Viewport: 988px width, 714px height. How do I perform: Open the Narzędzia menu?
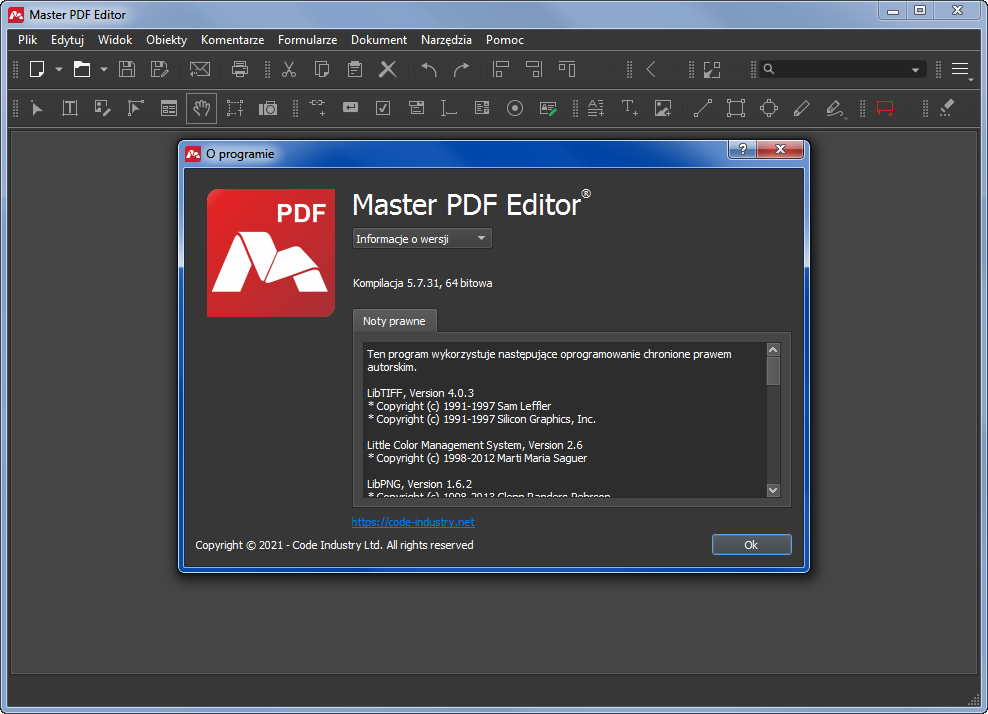446,40
